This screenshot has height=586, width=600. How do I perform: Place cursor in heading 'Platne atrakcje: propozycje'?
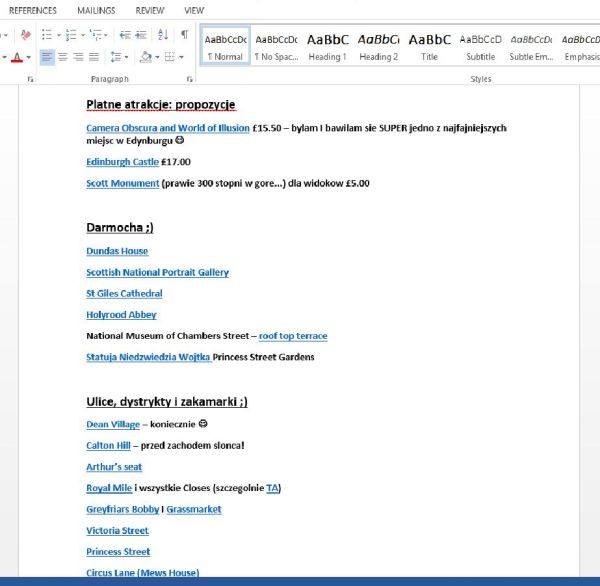point(161,104)
